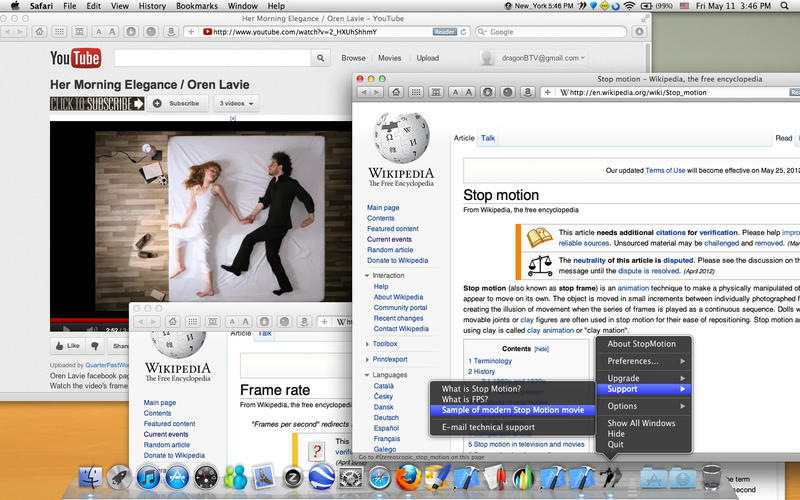Click the YouTube search input field
Screen dimensions: 800x500
(212, 58)
